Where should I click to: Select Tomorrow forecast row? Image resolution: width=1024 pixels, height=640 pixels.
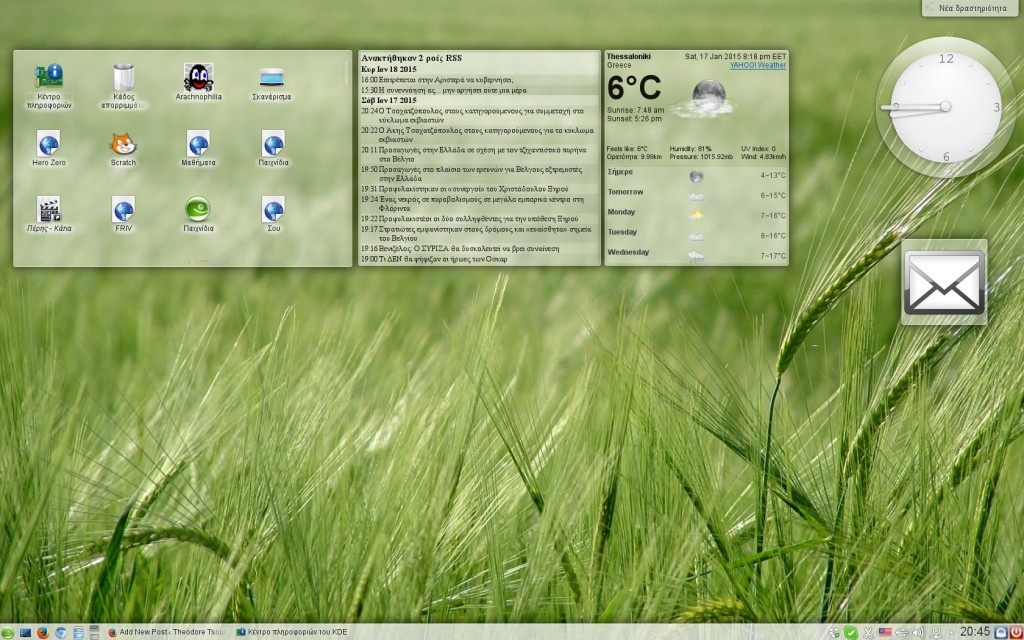click(x=697, y=195)
